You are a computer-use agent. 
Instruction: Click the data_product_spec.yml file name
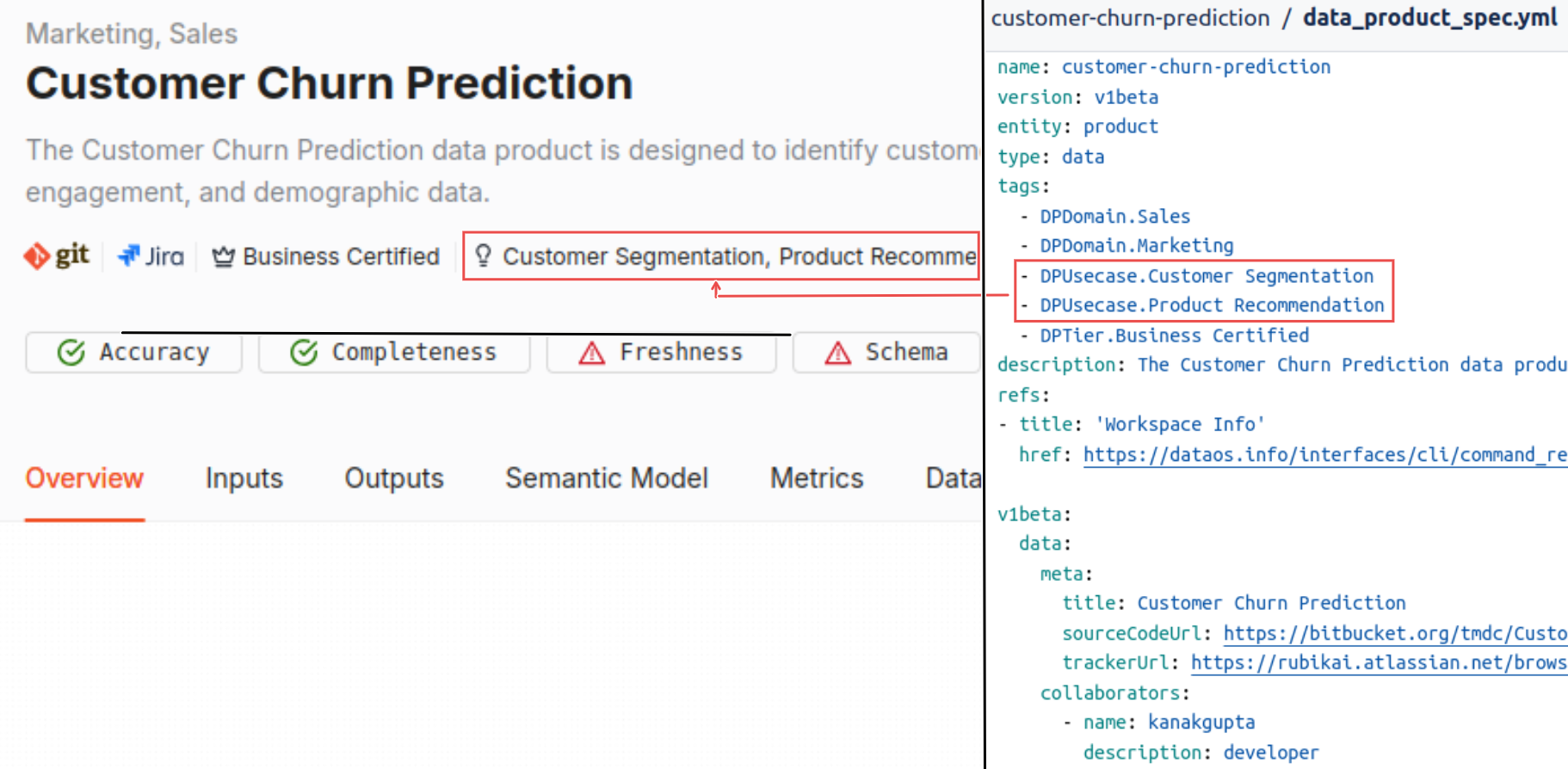click(1429, 18)
